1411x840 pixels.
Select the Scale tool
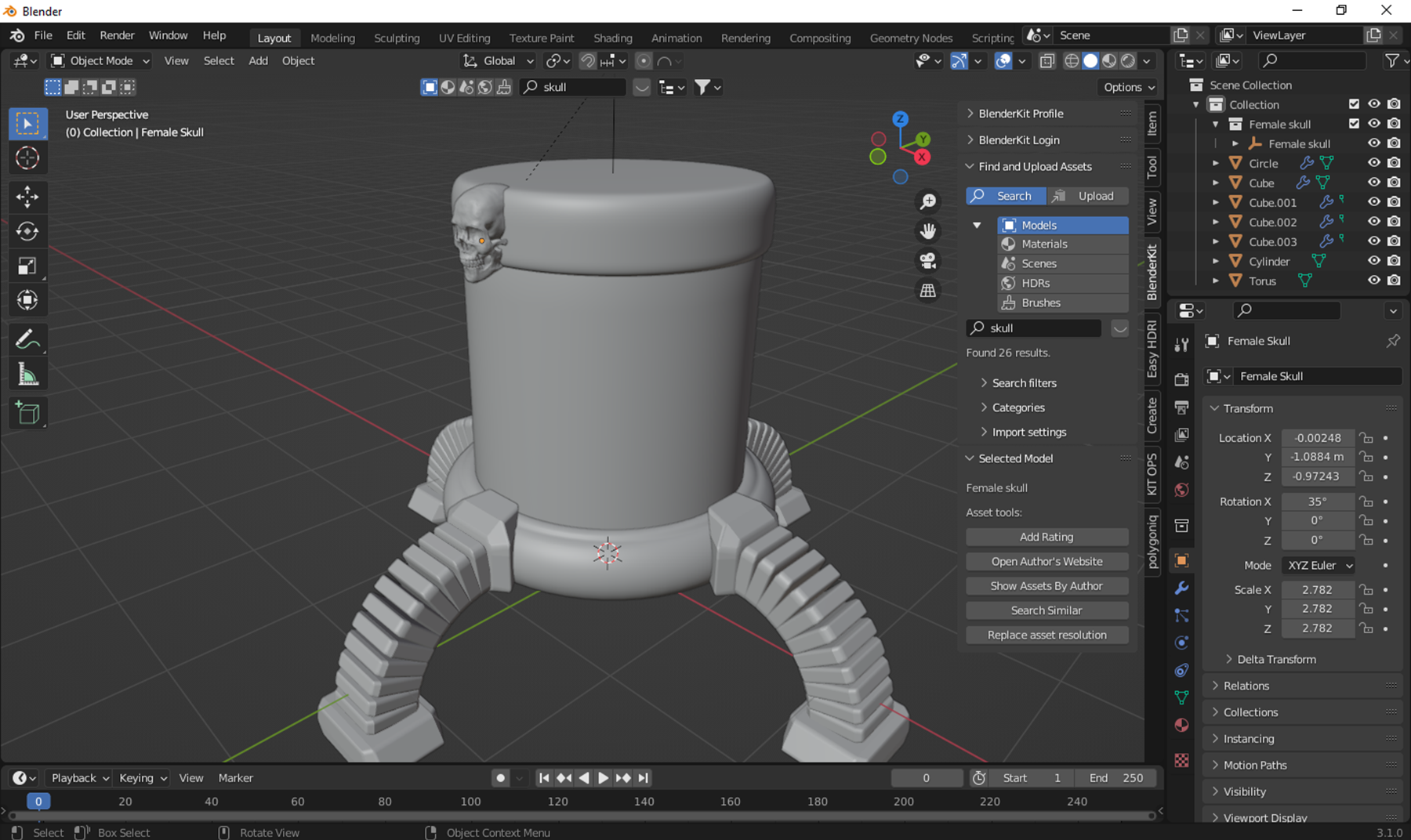click(x=27, y=266)
